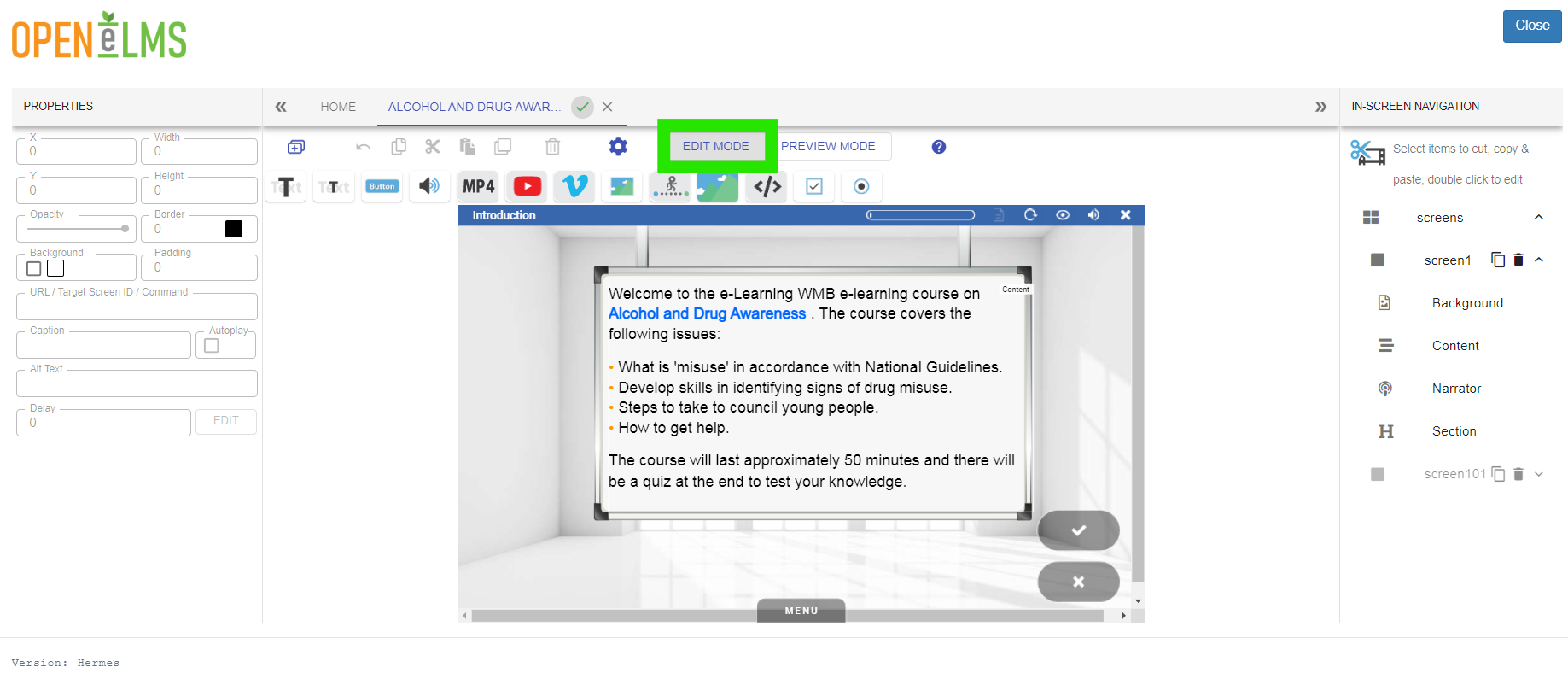The height and width of the screenshot is (673, 1568).
Task: Expand the screen101 tree chevron
Action: point(1539,474)
